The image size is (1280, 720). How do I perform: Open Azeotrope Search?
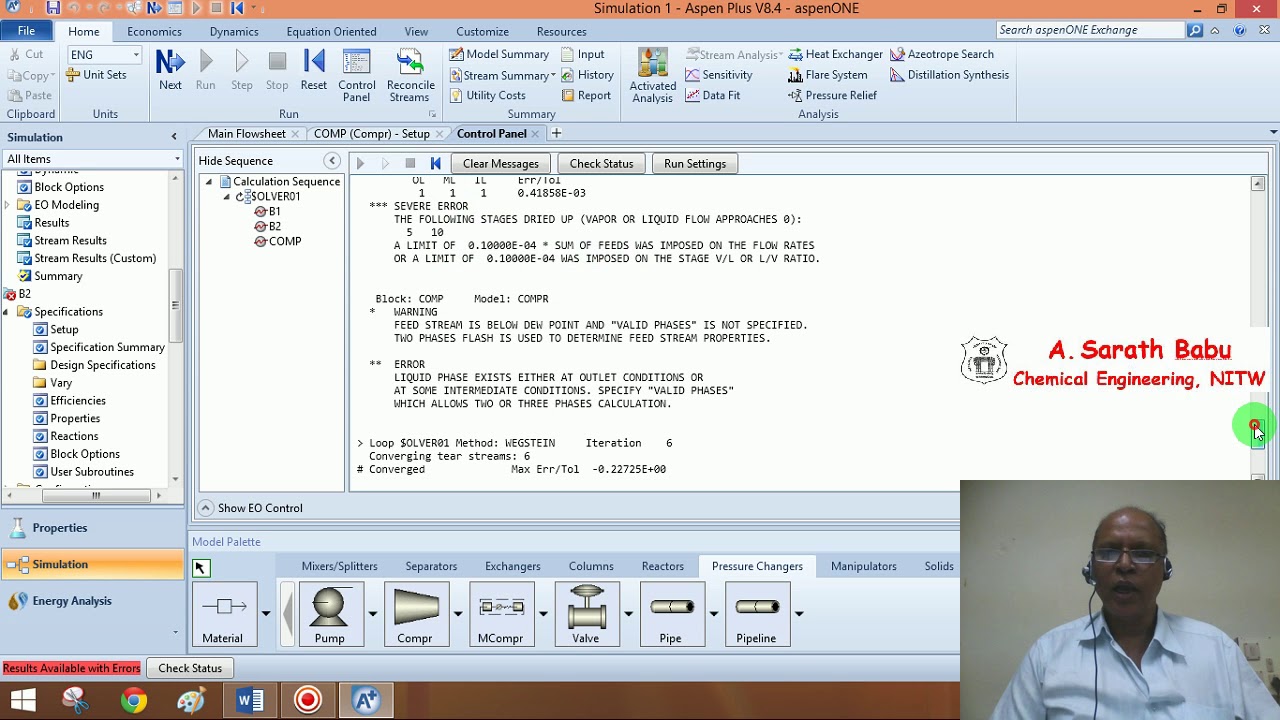pos(942,54)
